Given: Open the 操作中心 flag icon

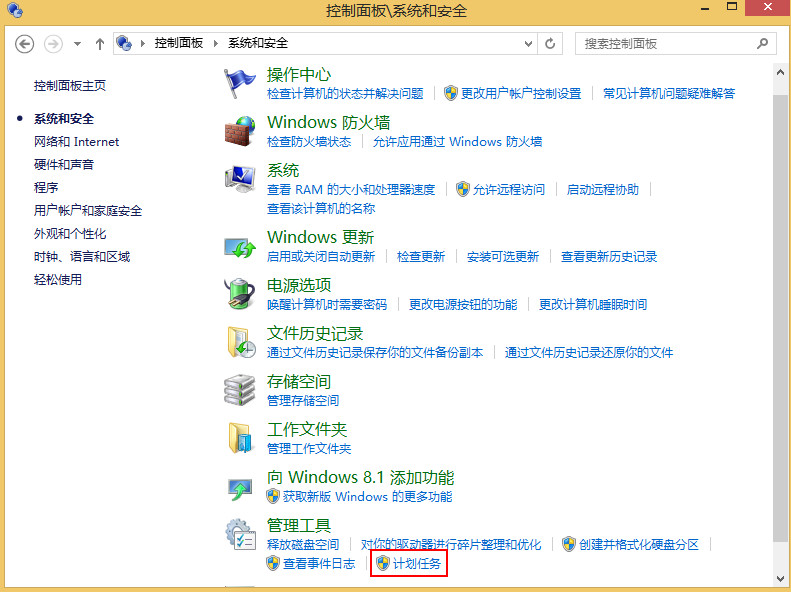Looking at the screenshot, I should pyautogui.click(x=240, y=83).
